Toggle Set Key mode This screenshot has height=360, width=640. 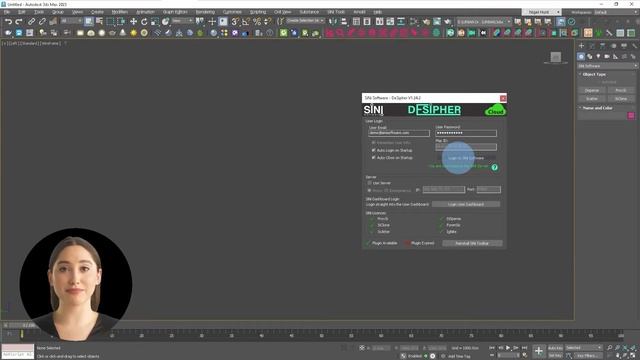[x=555, y=356]
